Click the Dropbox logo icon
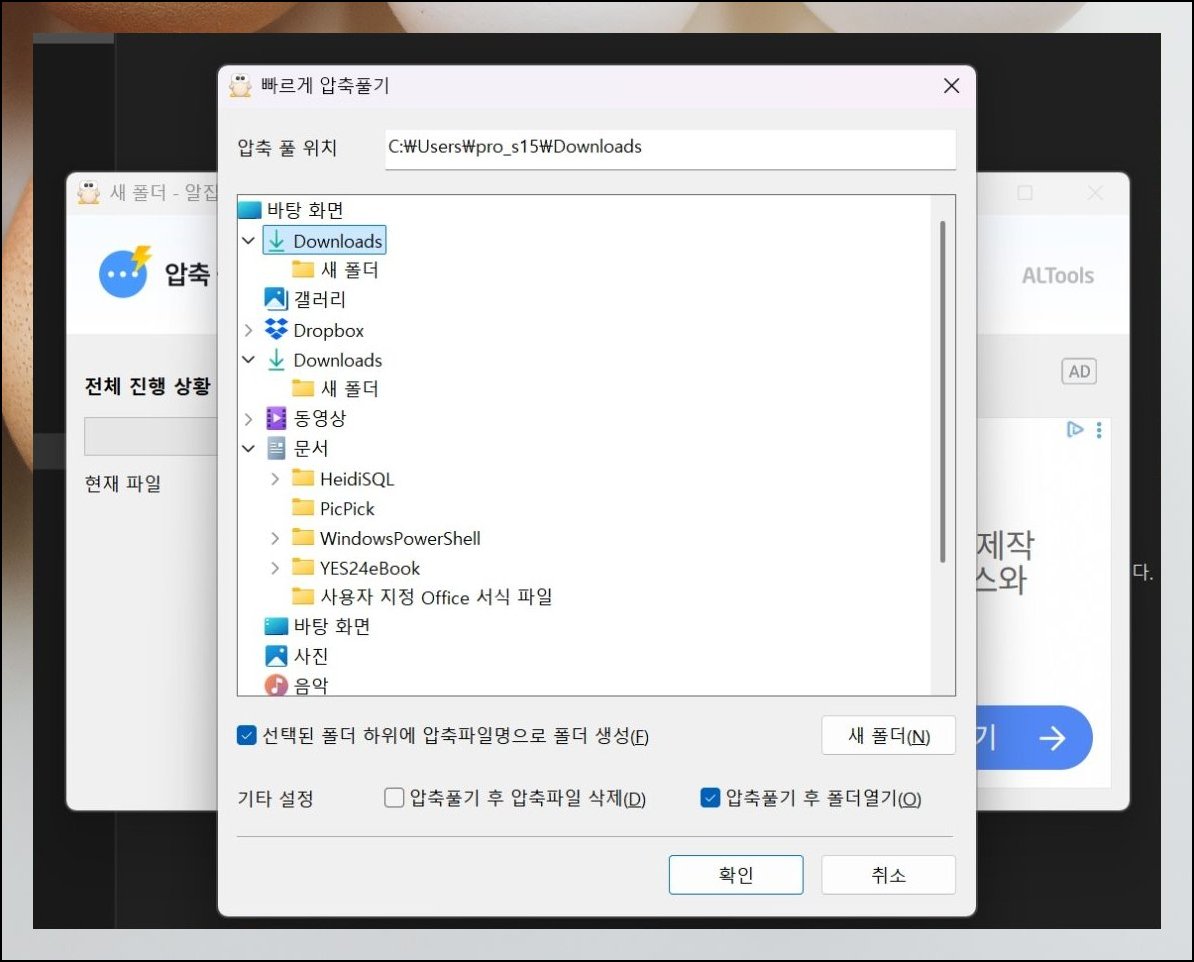The width and height of the screenshot is (1194, 962). [276, 329]
